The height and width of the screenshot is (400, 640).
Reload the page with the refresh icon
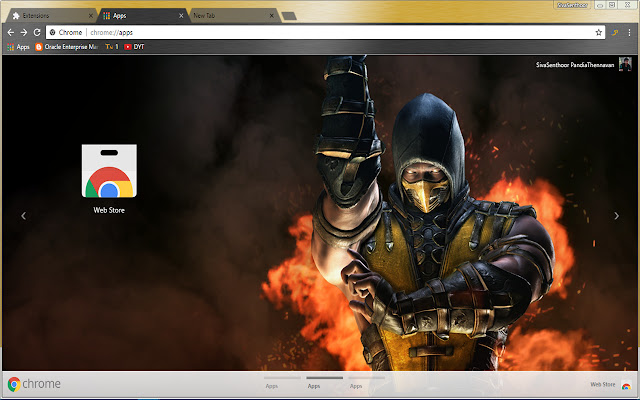coord(37,32)
